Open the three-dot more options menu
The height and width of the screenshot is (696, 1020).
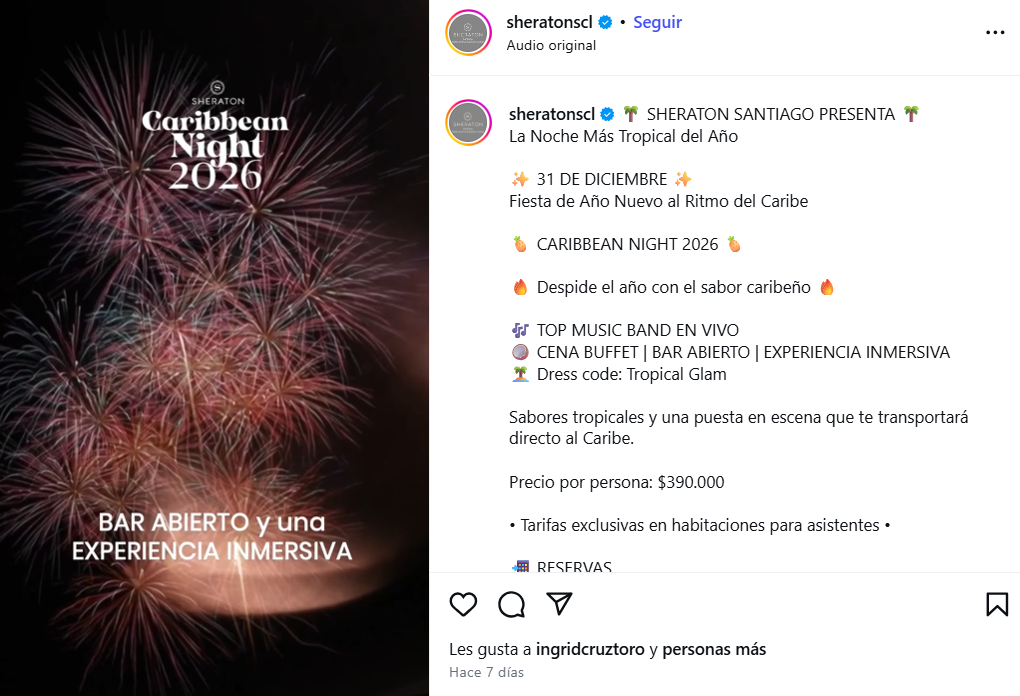click(x=995, y=32)
